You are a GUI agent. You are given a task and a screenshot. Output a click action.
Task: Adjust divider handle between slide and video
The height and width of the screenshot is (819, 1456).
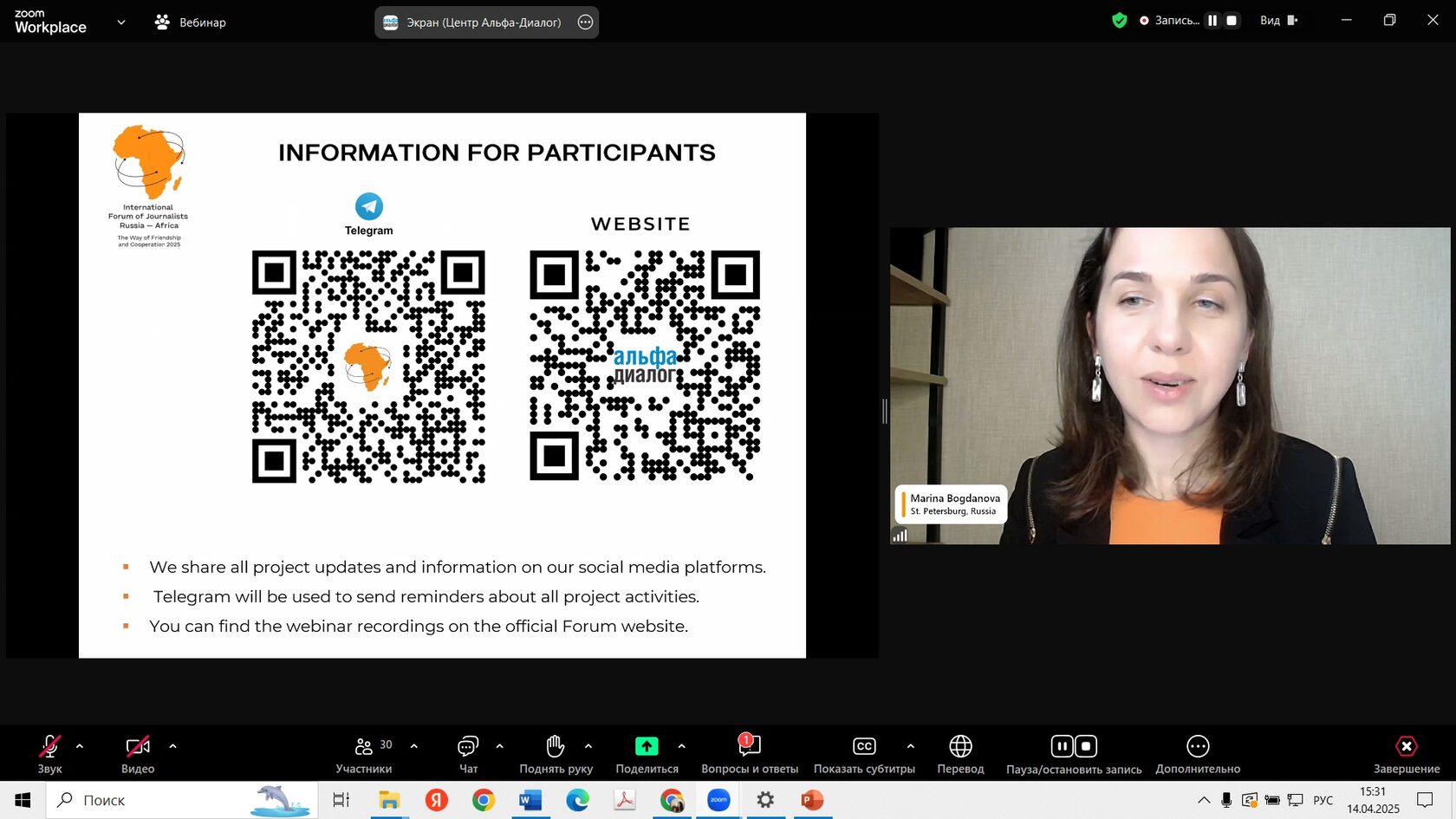pyautogui.click(x=884, y=411)
